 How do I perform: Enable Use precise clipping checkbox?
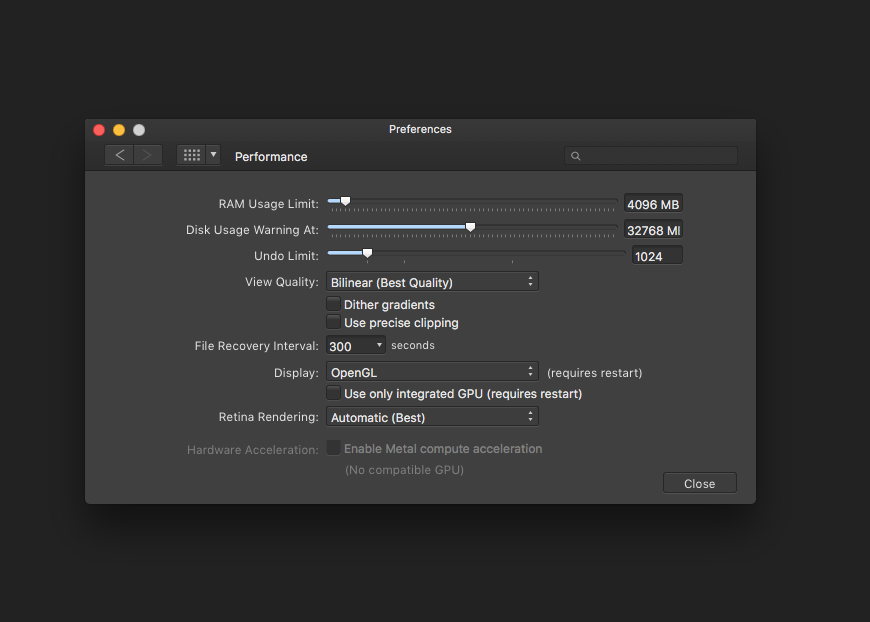(333, 322)
